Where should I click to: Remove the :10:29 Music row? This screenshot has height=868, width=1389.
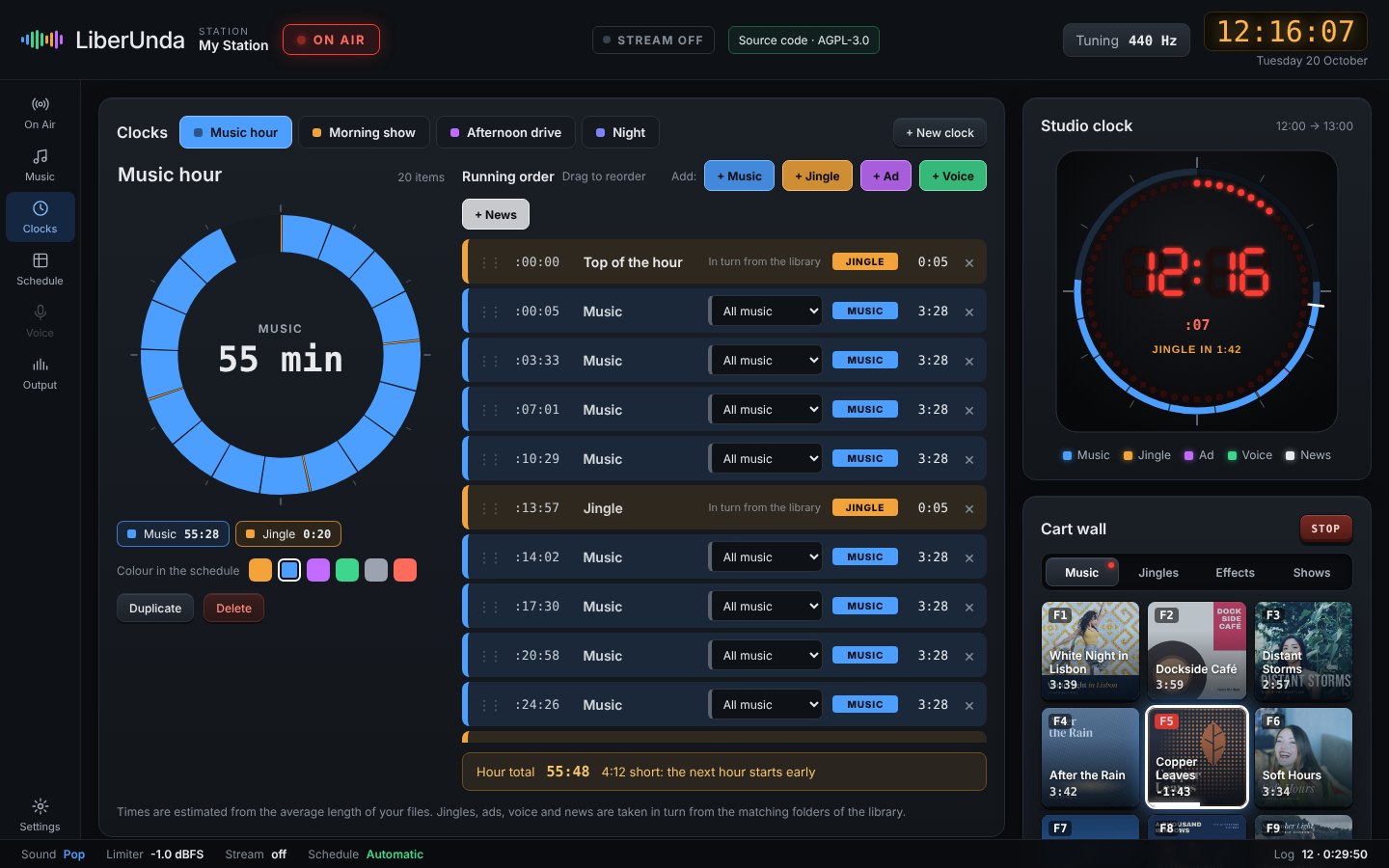click(x=969, y=459)
